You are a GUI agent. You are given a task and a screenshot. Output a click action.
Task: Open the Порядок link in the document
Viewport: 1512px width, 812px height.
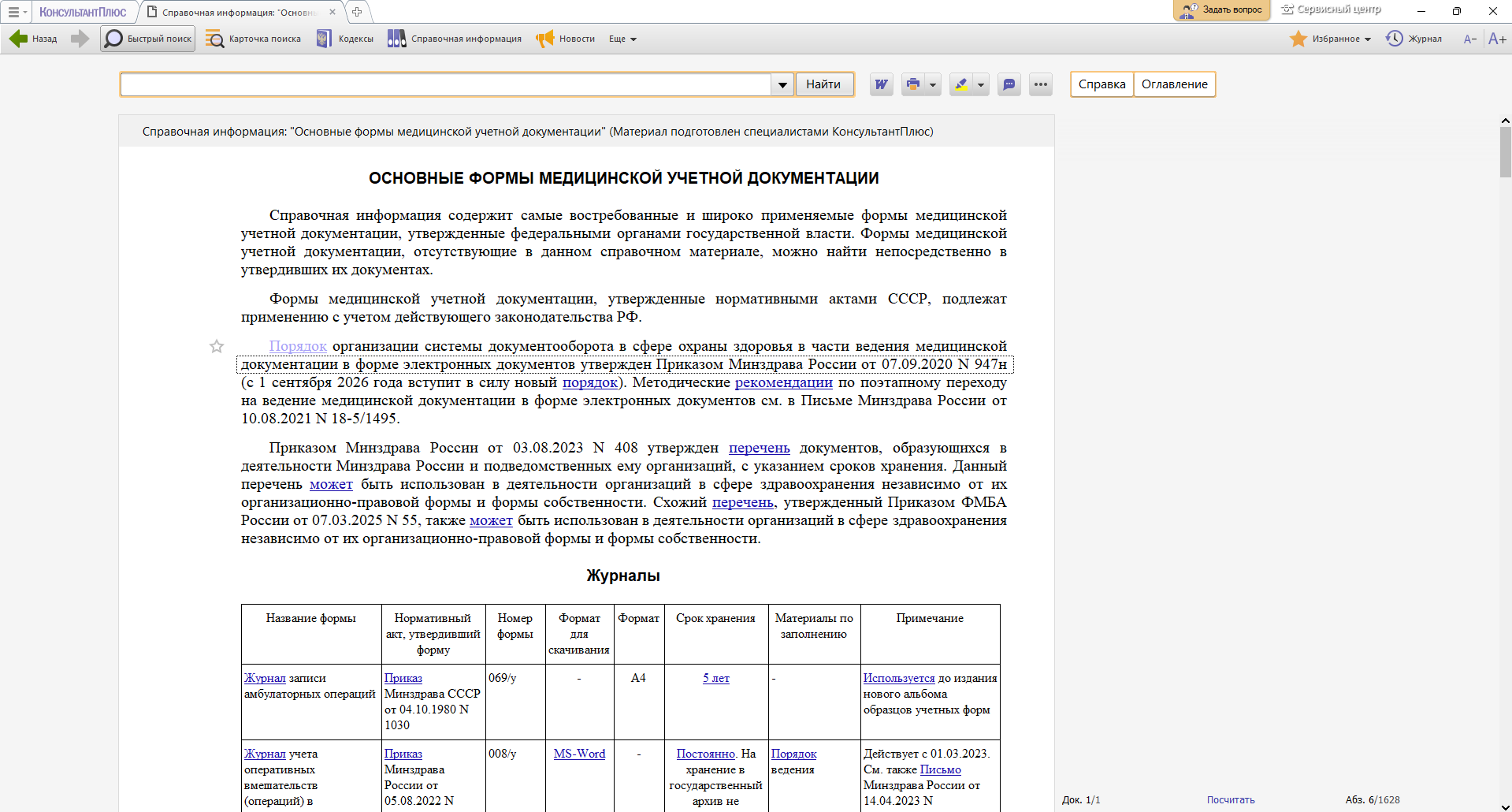click(298, 346)
